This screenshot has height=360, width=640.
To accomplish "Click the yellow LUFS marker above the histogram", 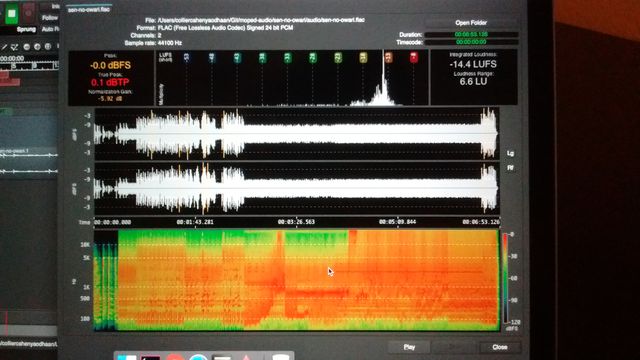I will (x=363, y=58).
